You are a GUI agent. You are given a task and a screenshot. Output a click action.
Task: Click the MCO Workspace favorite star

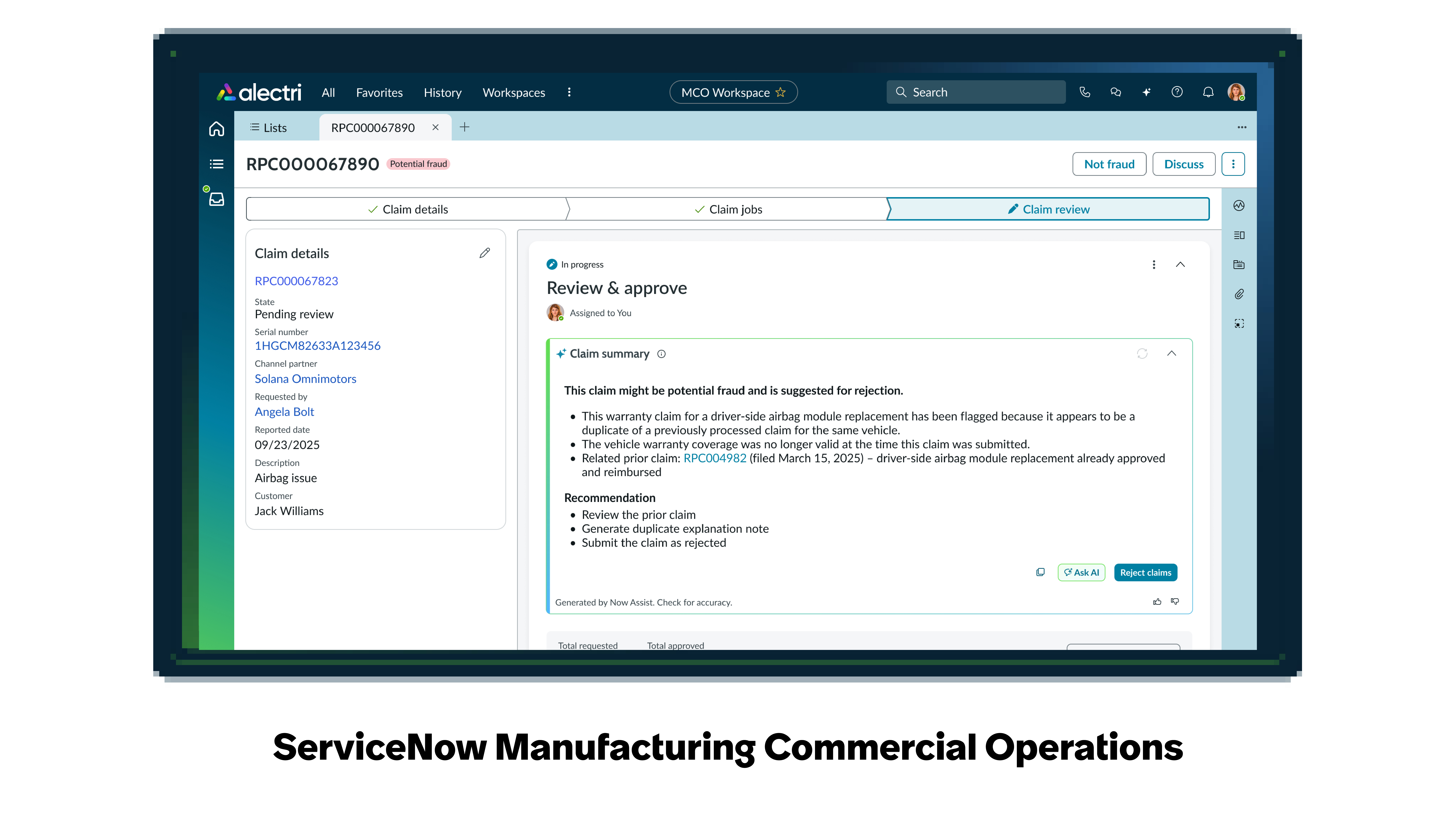click(x=781, y=92)
